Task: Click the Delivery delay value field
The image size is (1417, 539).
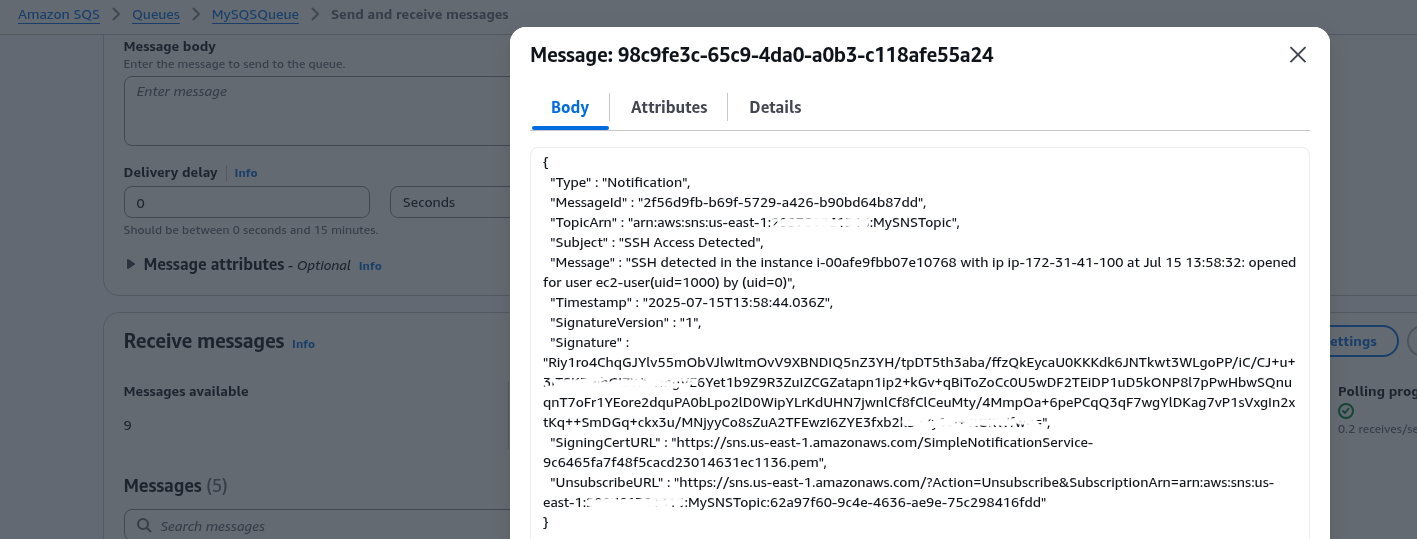Action: click(250, 202)
